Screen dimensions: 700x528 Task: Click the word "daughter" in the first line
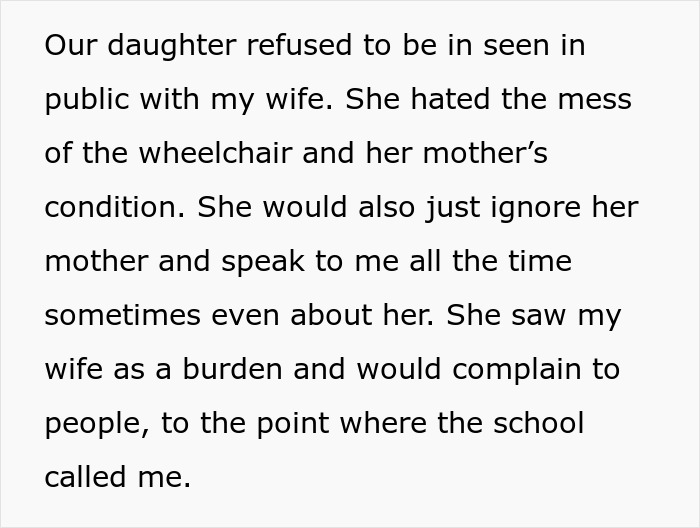pos(162,46)
